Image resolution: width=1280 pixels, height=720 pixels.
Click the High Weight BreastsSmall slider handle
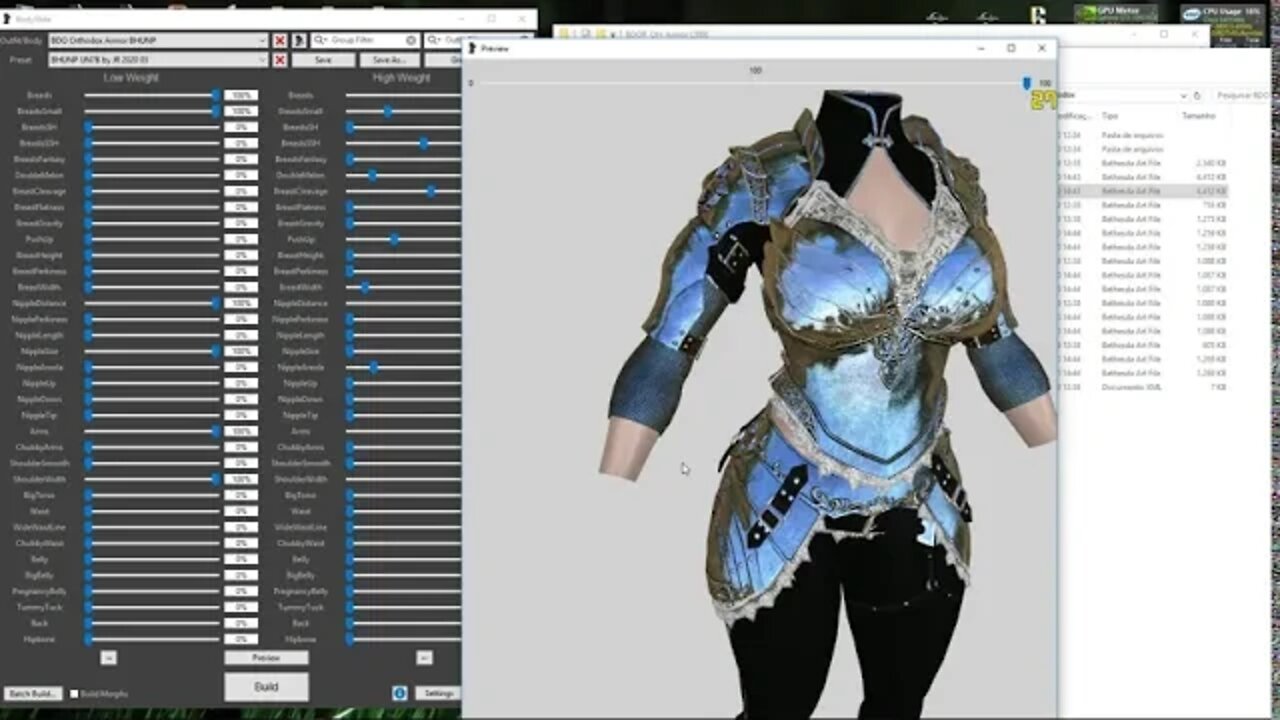pyautogui.click(x=388, y=111)
